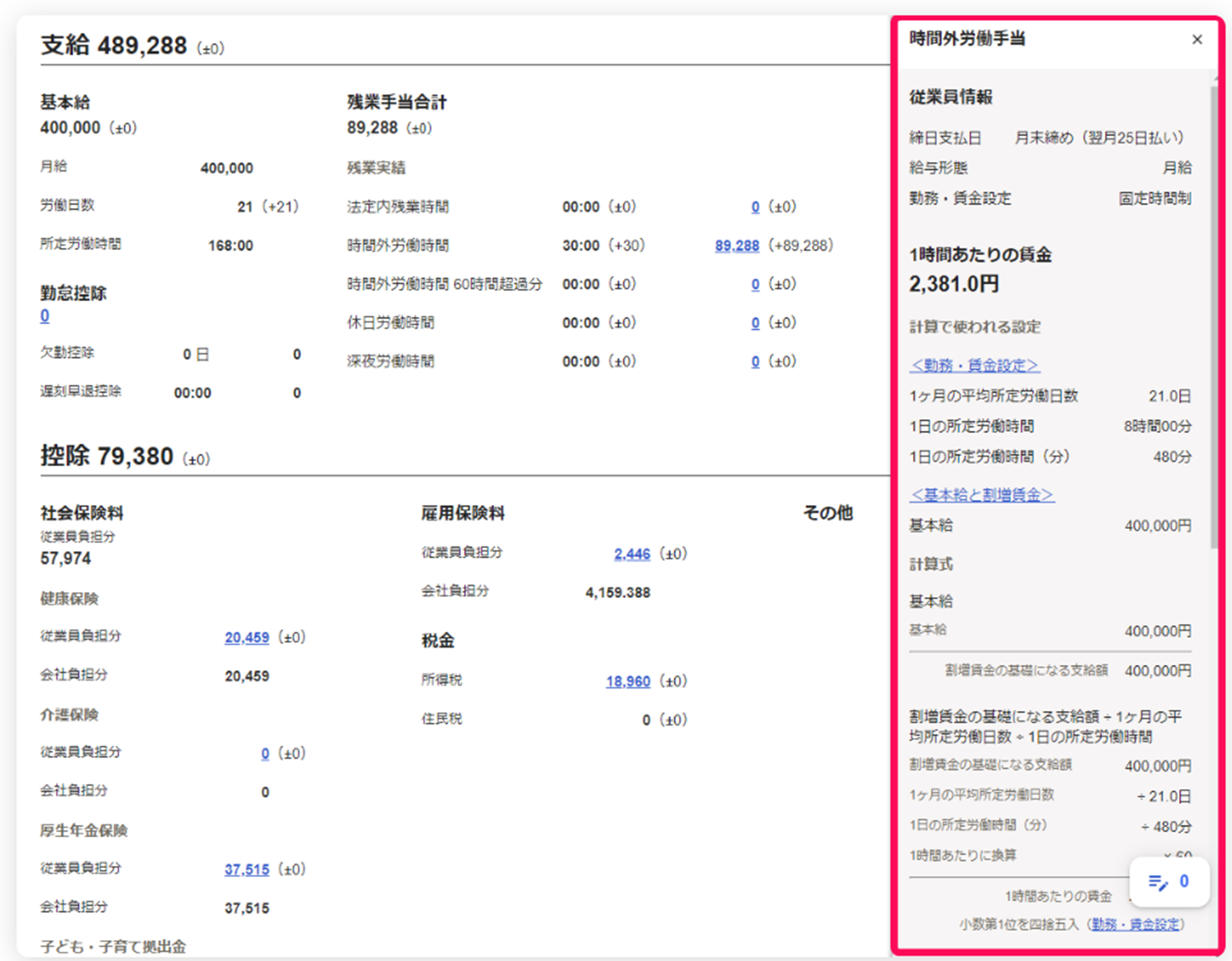Click 休日労働時間 amount 0 link
The height and width of the screenshot is (961, 1232).
click(755, 323)
